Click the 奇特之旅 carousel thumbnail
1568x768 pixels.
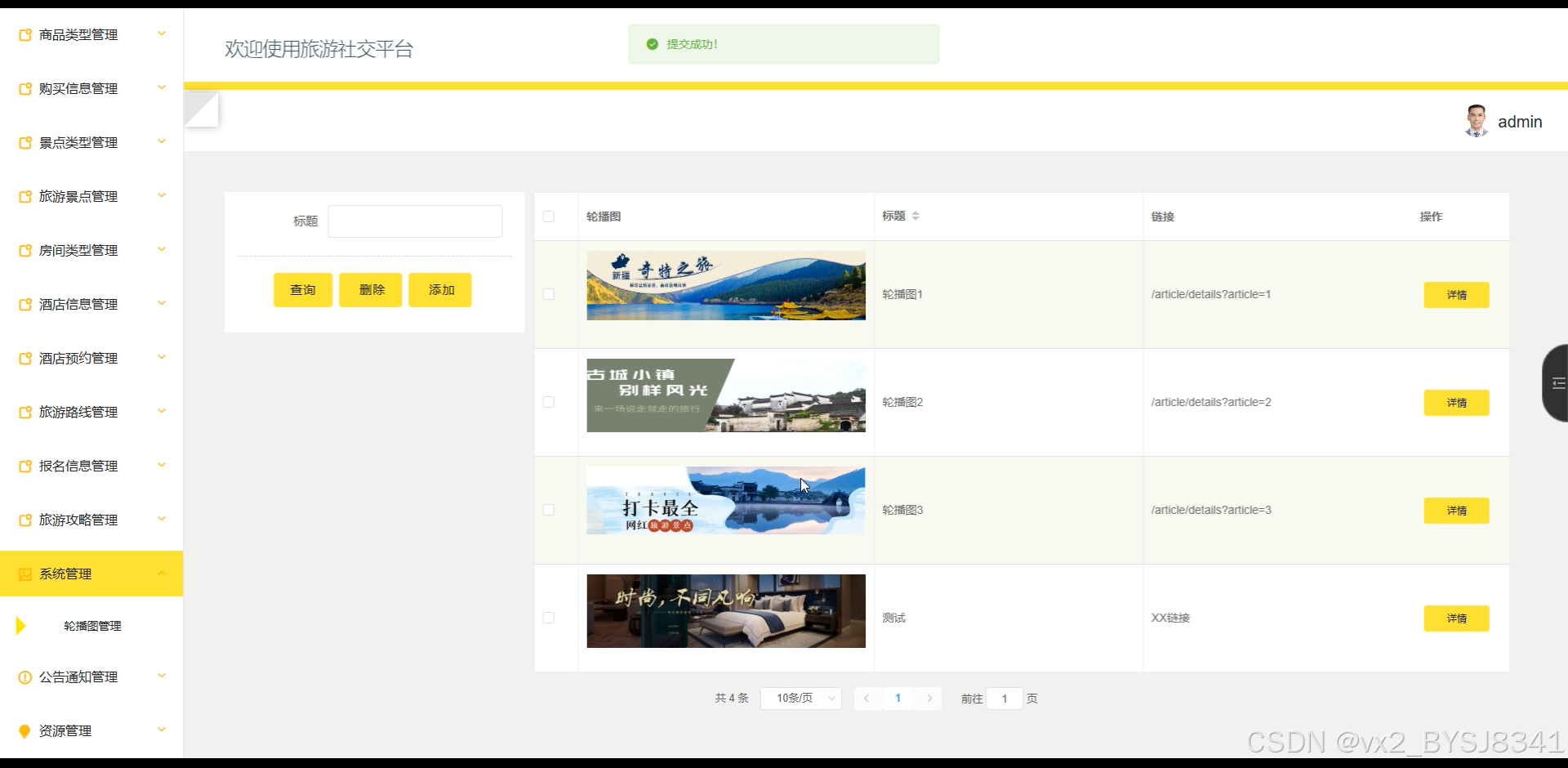tap(726, 285)
